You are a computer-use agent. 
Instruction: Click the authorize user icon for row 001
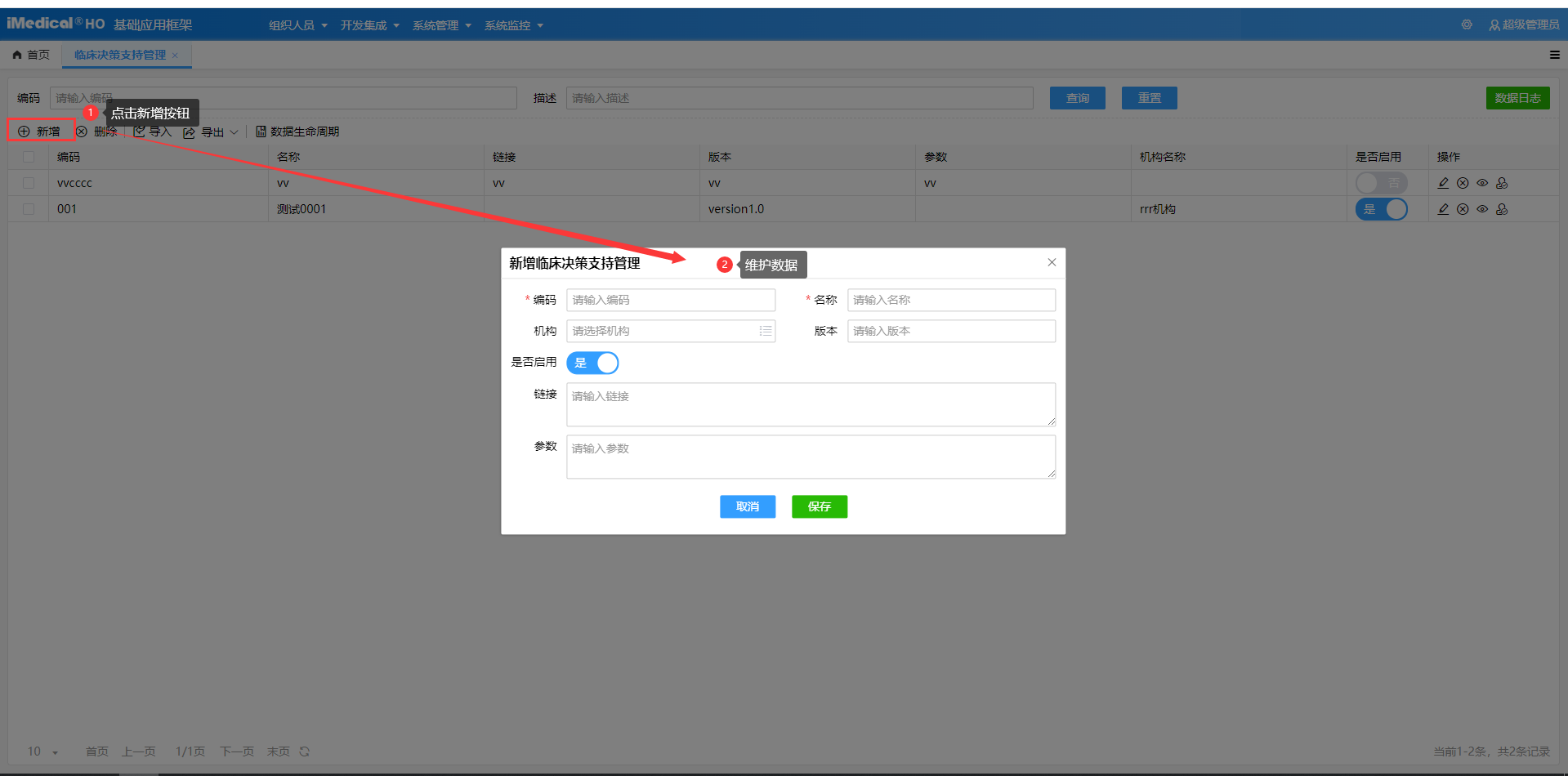point(1502,209)
